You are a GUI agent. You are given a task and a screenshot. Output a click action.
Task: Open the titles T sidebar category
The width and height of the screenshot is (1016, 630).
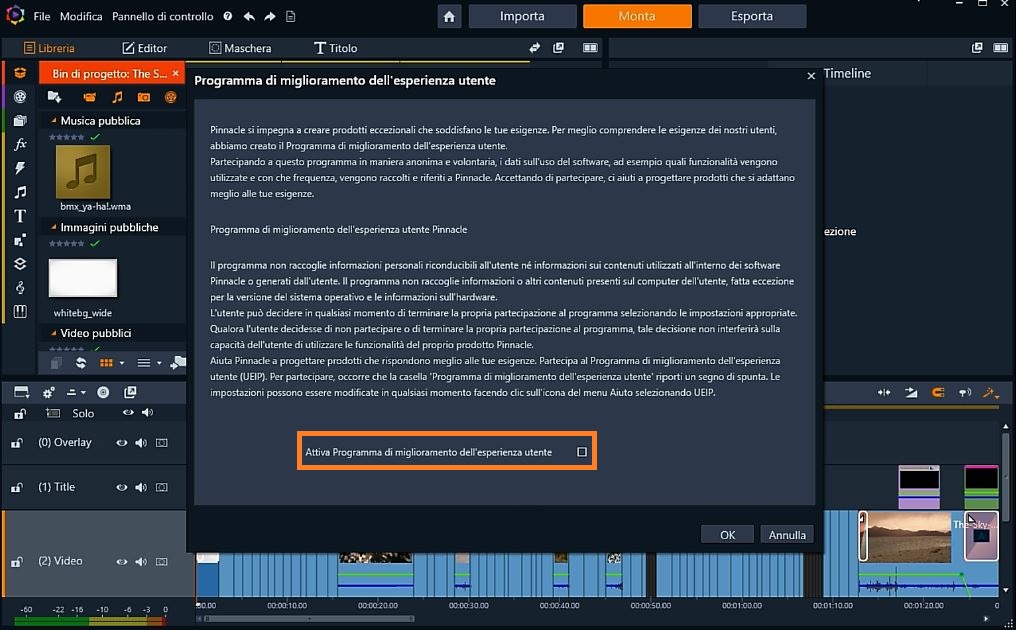pyautogui.click(x=20, y=216)
